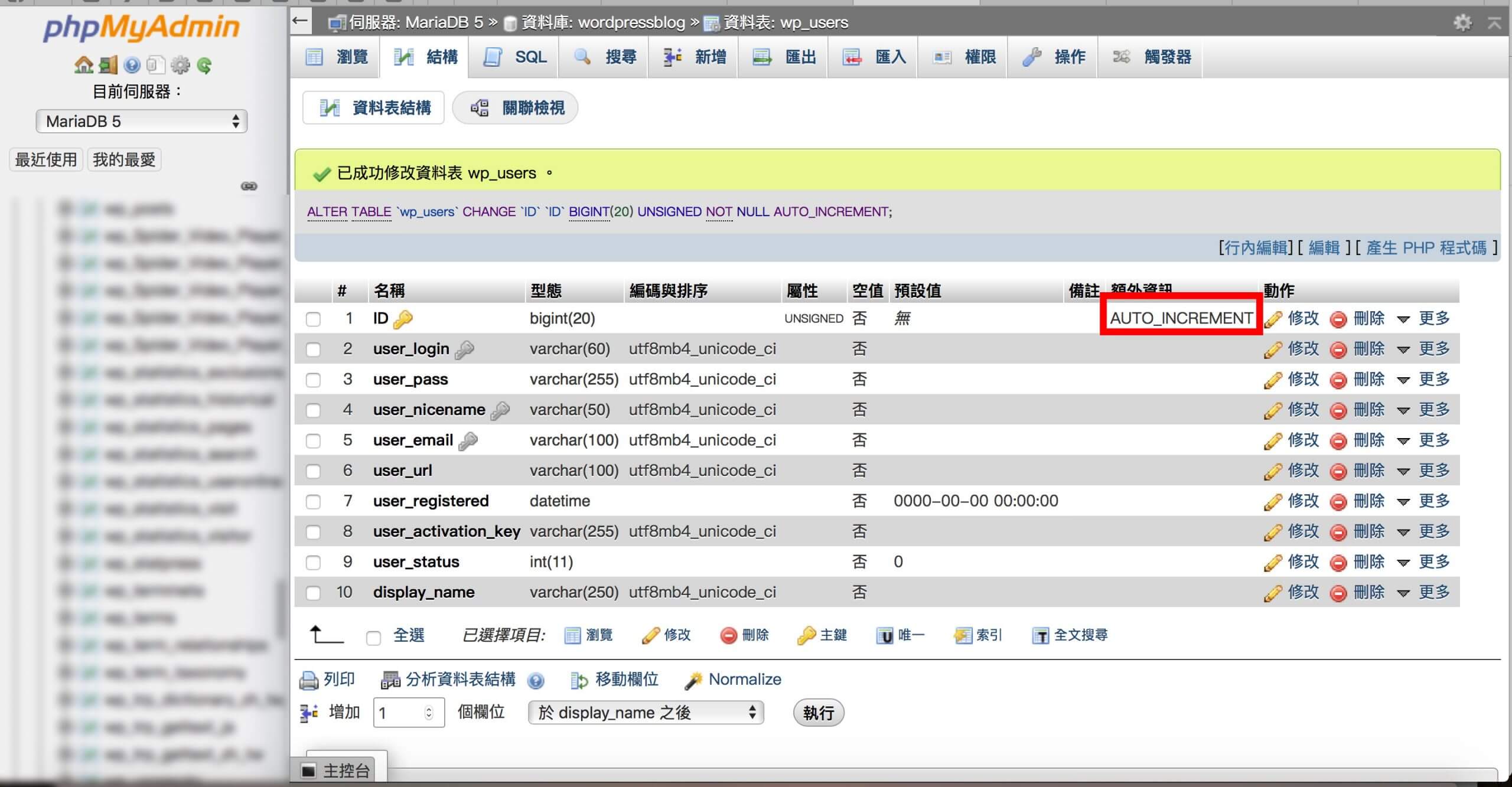1512x787 pixels.
Task: Expand More (更多) menu for user_url row
Action: 1423,471
